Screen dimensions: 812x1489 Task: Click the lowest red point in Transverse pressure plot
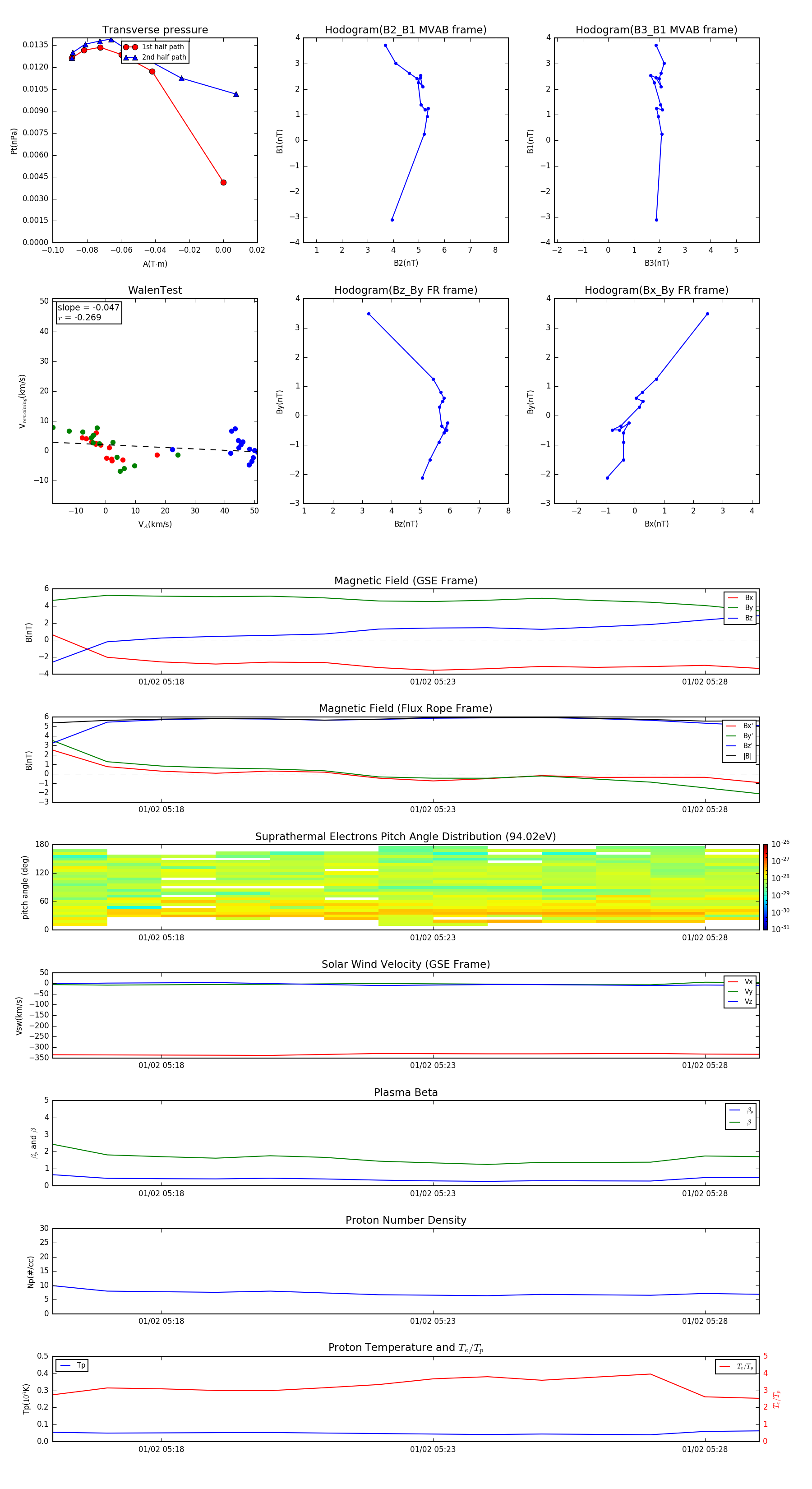pos(224,183)
